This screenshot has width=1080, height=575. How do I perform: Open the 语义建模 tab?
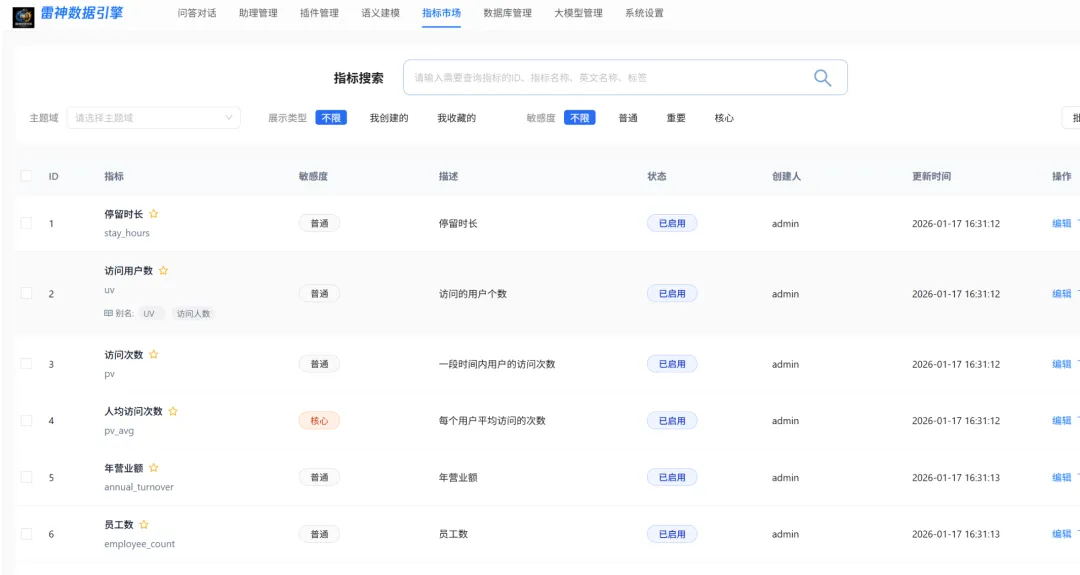[x=381, y=13]
